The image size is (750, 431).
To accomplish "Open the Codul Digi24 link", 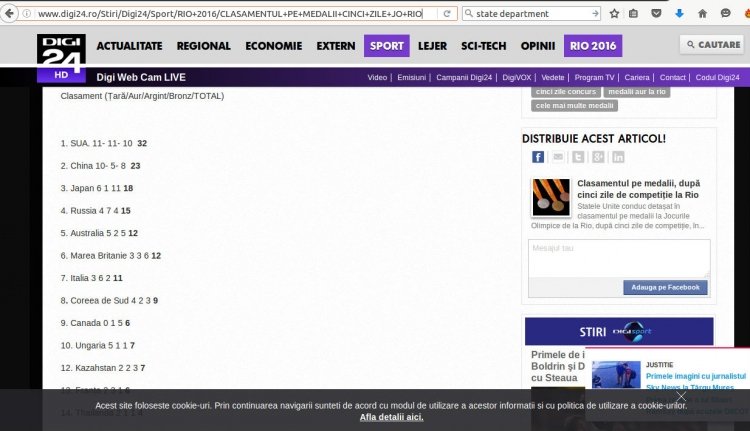I will point(717,77).
